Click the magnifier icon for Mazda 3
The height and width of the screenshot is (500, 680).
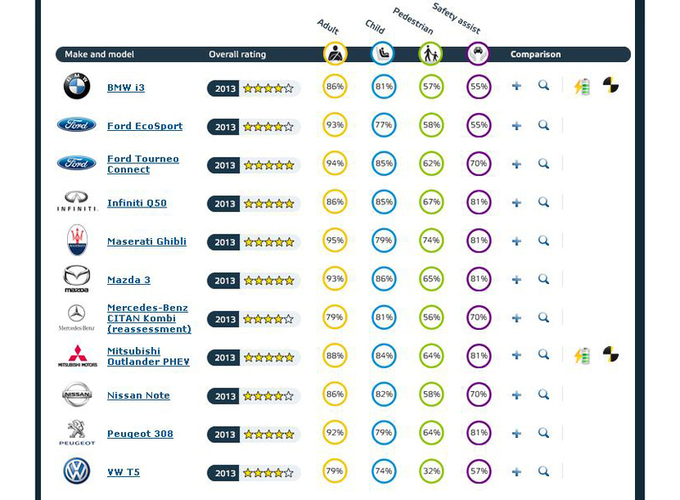[x=543, y=279]
